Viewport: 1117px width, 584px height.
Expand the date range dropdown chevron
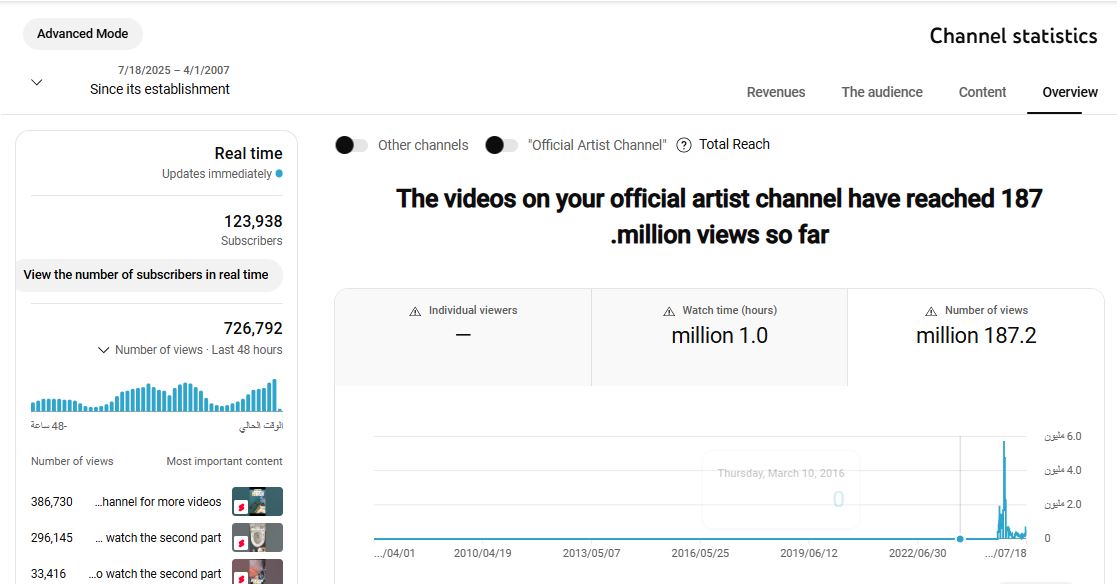click(x=37, y=82)
